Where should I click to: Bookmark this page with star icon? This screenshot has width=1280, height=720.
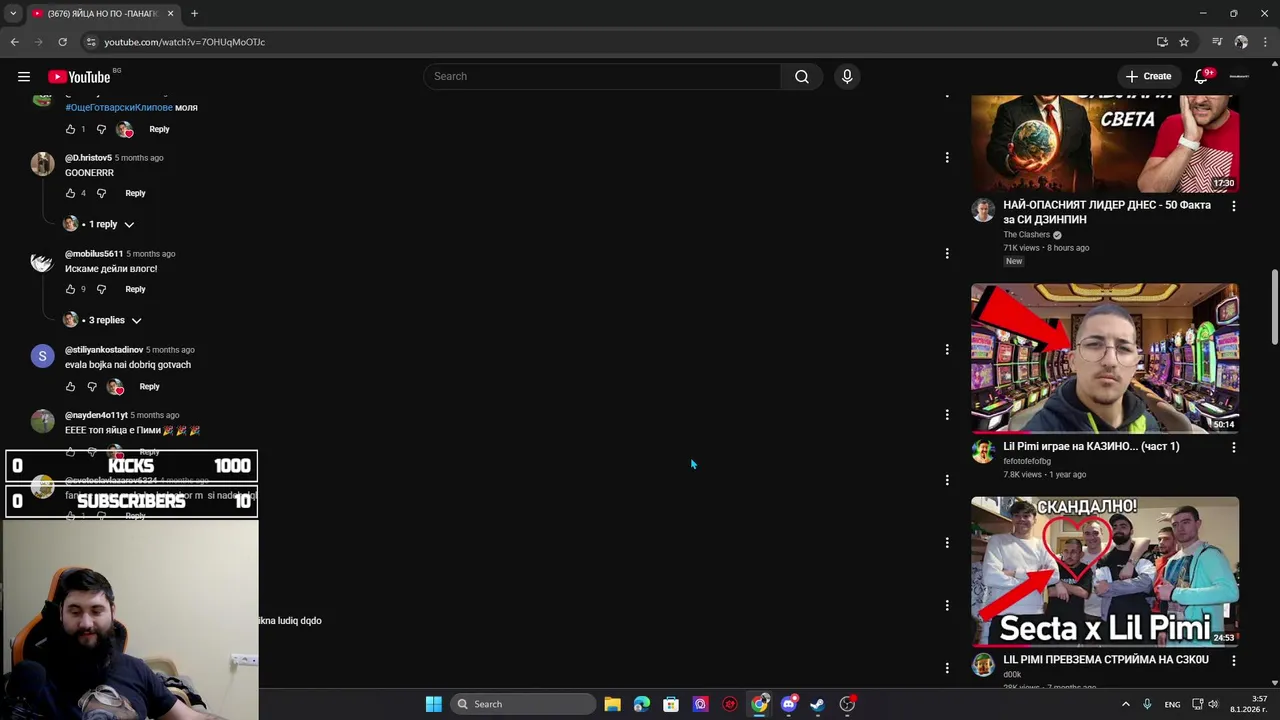coord(1184,42)
